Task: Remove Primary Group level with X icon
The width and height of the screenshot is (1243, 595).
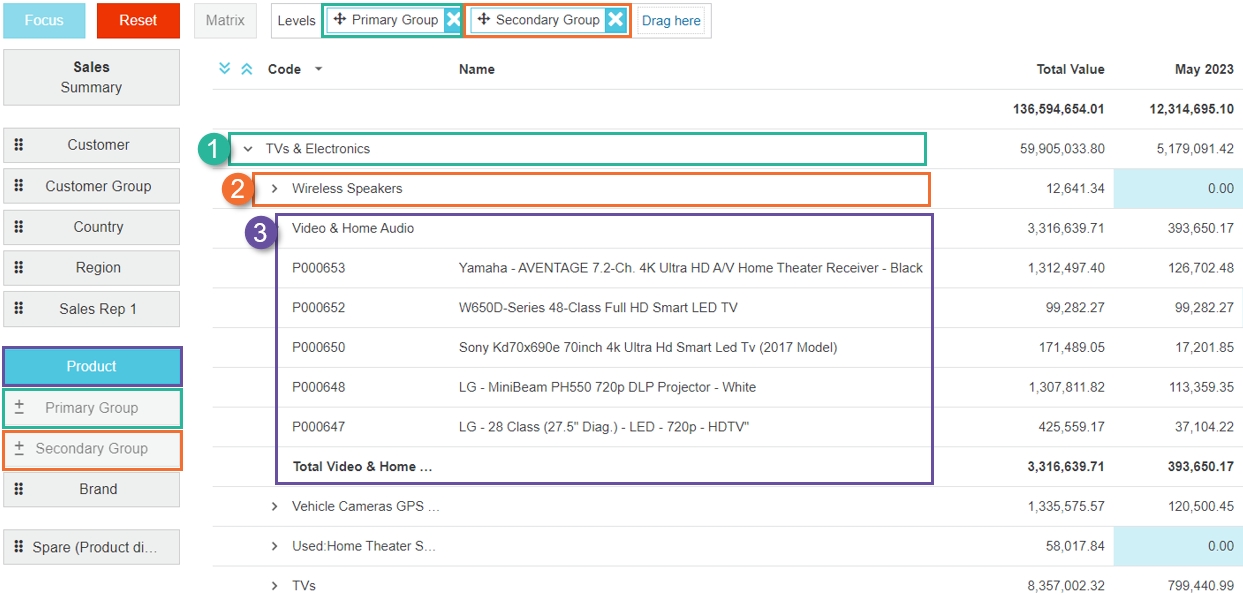Action: [453, 20]
